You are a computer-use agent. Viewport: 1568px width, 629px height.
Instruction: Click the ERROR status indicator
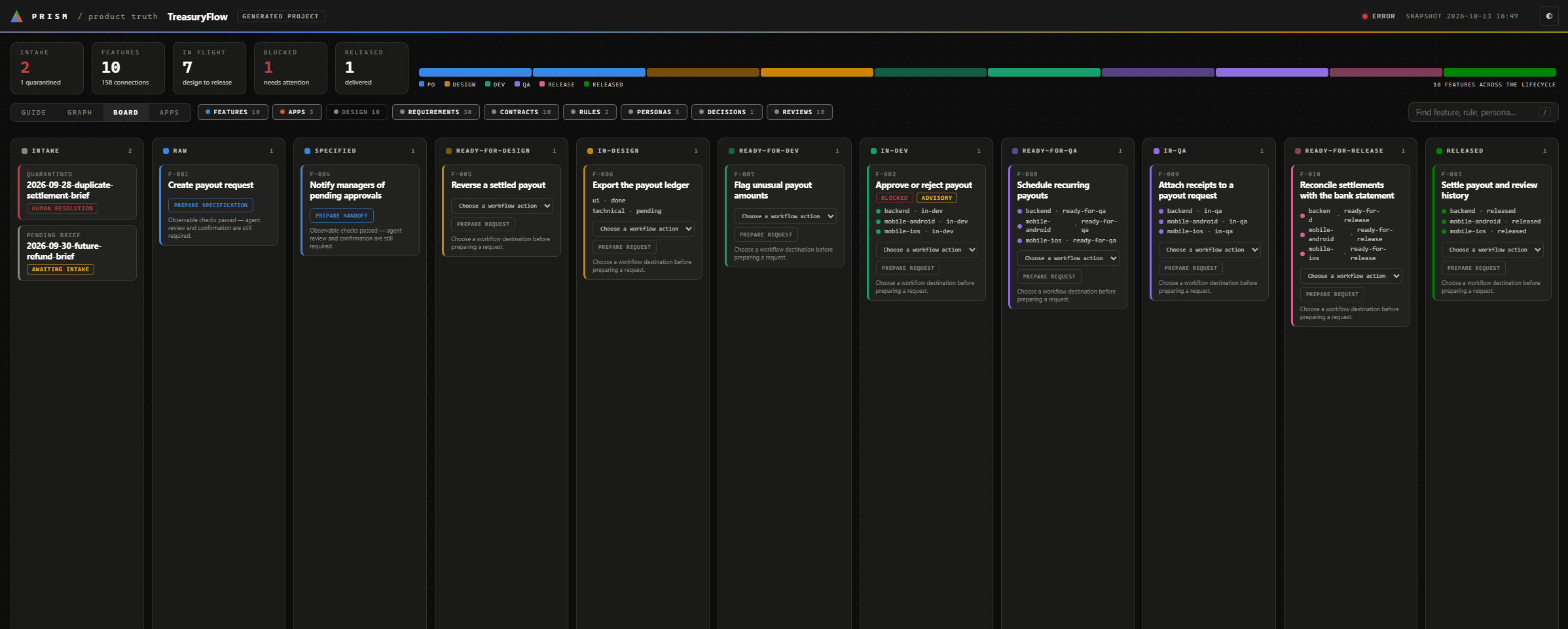tap(1379, 16)
